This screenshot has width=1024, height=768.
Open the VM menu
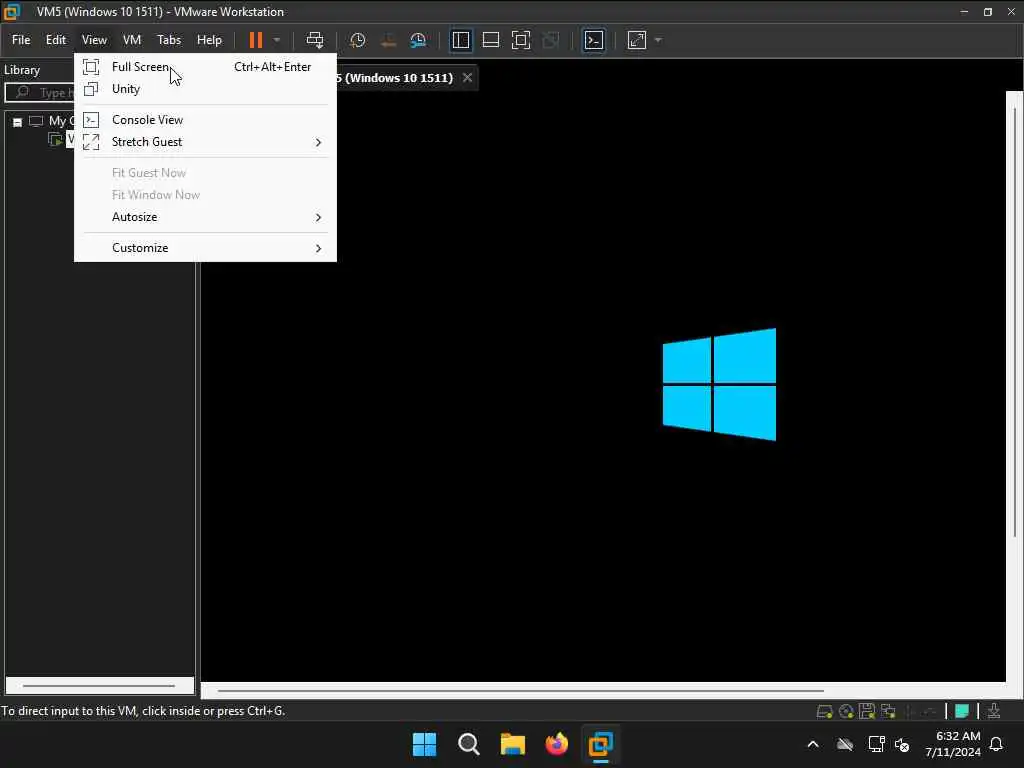coord(132,40)
